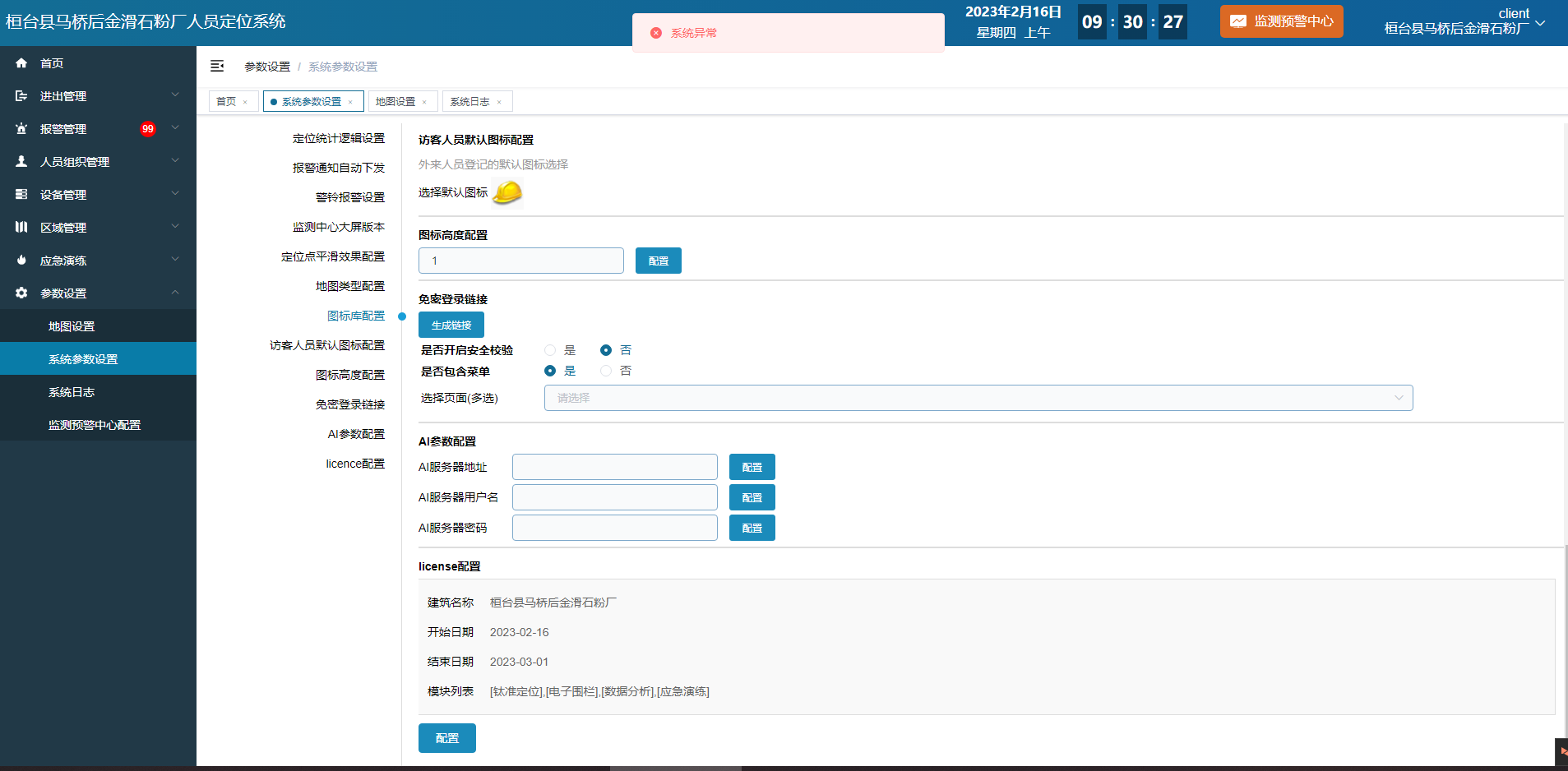Viewport: 1568px width, 771px height.
Task: Click the 参数设置 gear icon
Action: coord(21,293)
